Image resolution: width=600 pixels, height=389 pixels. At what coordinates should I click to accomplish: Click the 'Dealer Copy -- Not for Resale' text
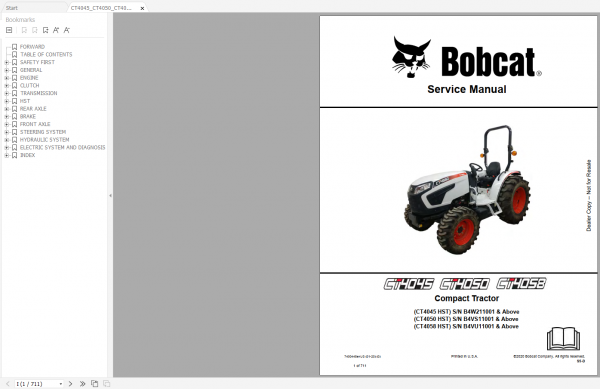click(x=589, y=195)
